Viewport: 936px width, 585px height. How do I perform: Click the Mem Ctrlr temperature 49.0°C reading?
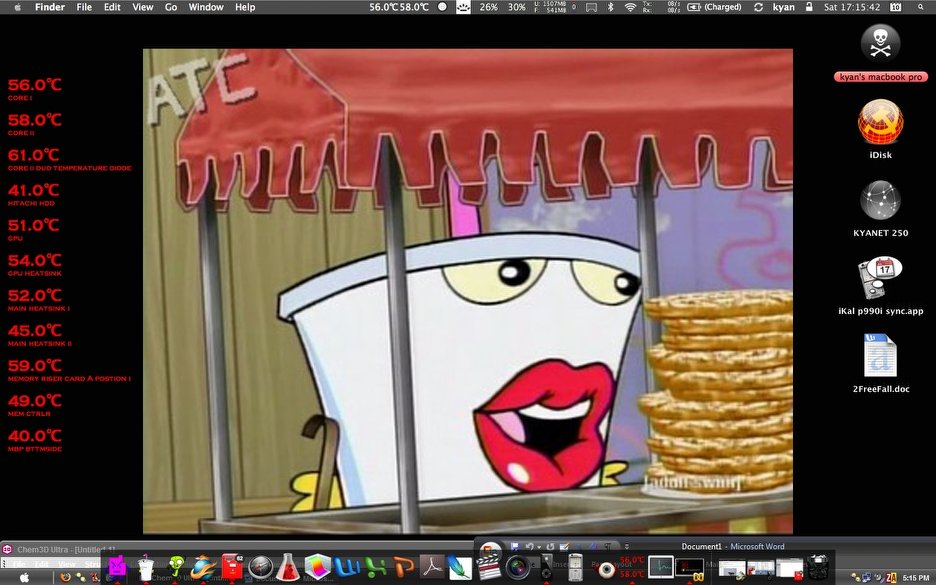coord(35,401)
